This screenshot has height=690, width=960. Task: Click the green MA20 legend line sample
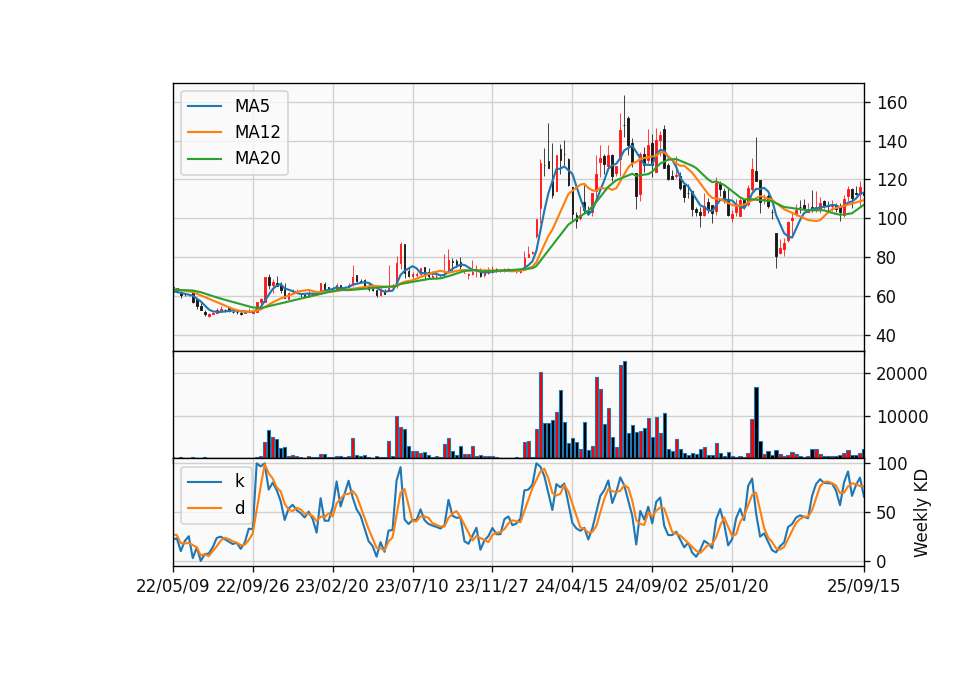point(204,158)
